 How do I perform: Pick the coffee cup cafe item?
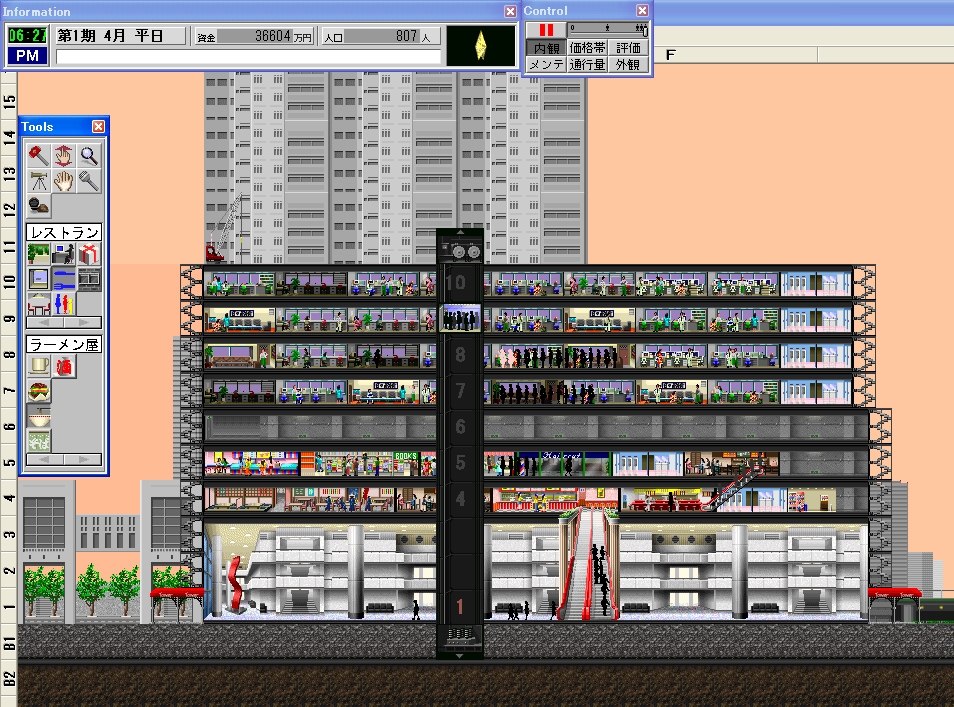[x=38, y=366]
